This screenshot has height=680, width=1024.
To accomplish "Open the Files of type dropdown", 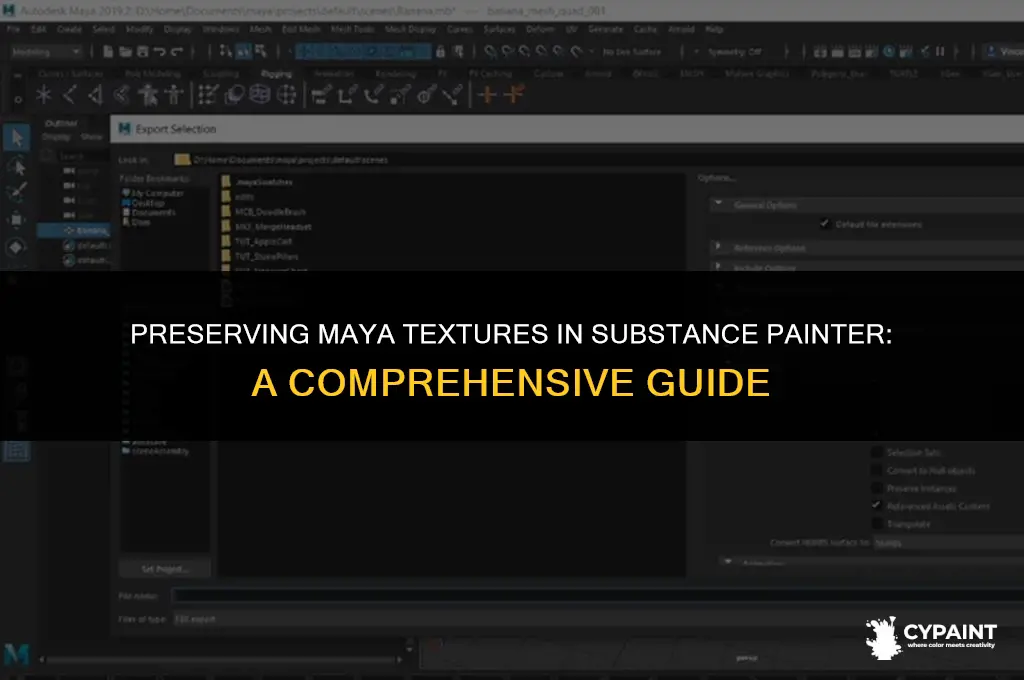I will click(598, 619).
